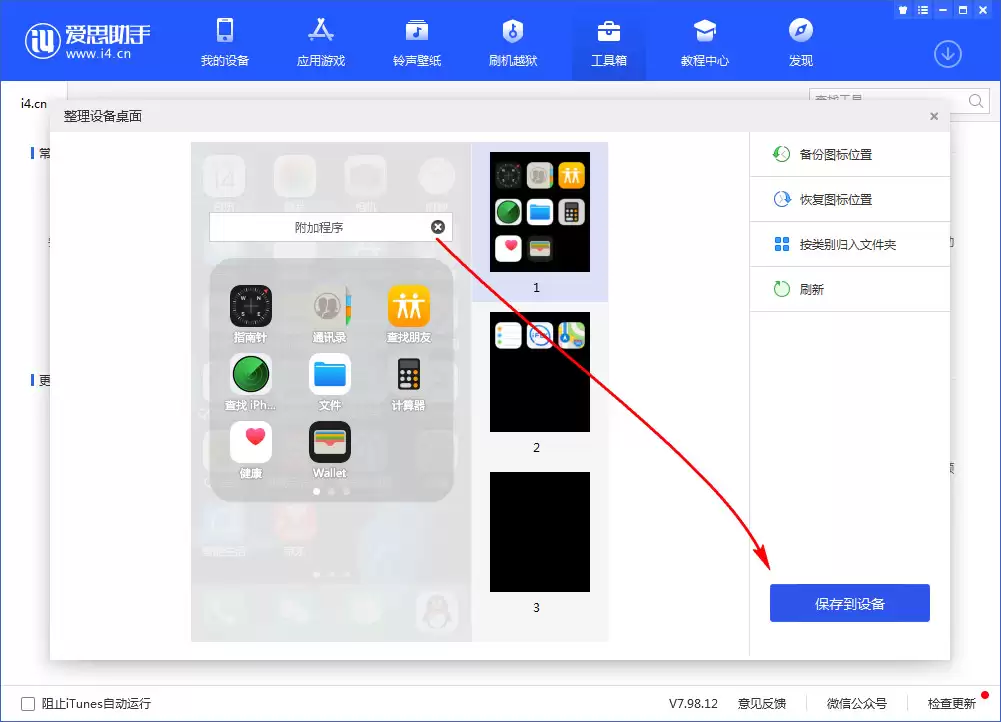Viewport: 1001px width, 722px height.
Task: Select the Contacts (通讯录) app icon
Action: coord(329,306)
